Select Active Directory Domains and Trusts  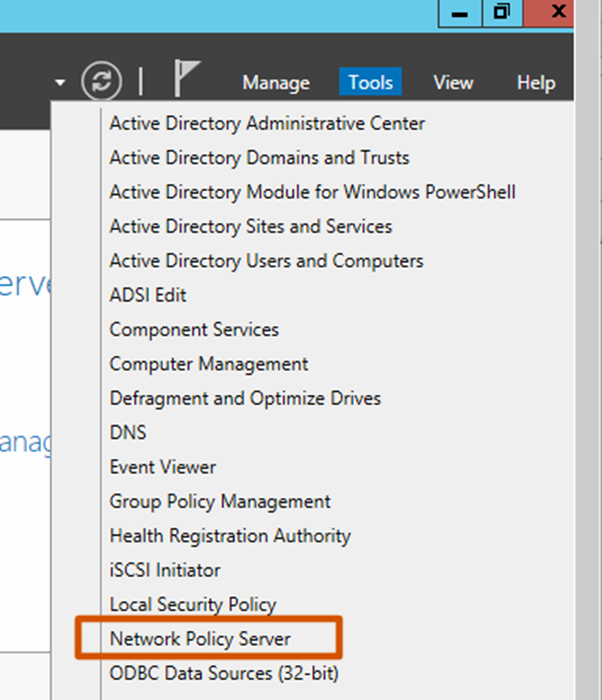(x=259, y=158)
